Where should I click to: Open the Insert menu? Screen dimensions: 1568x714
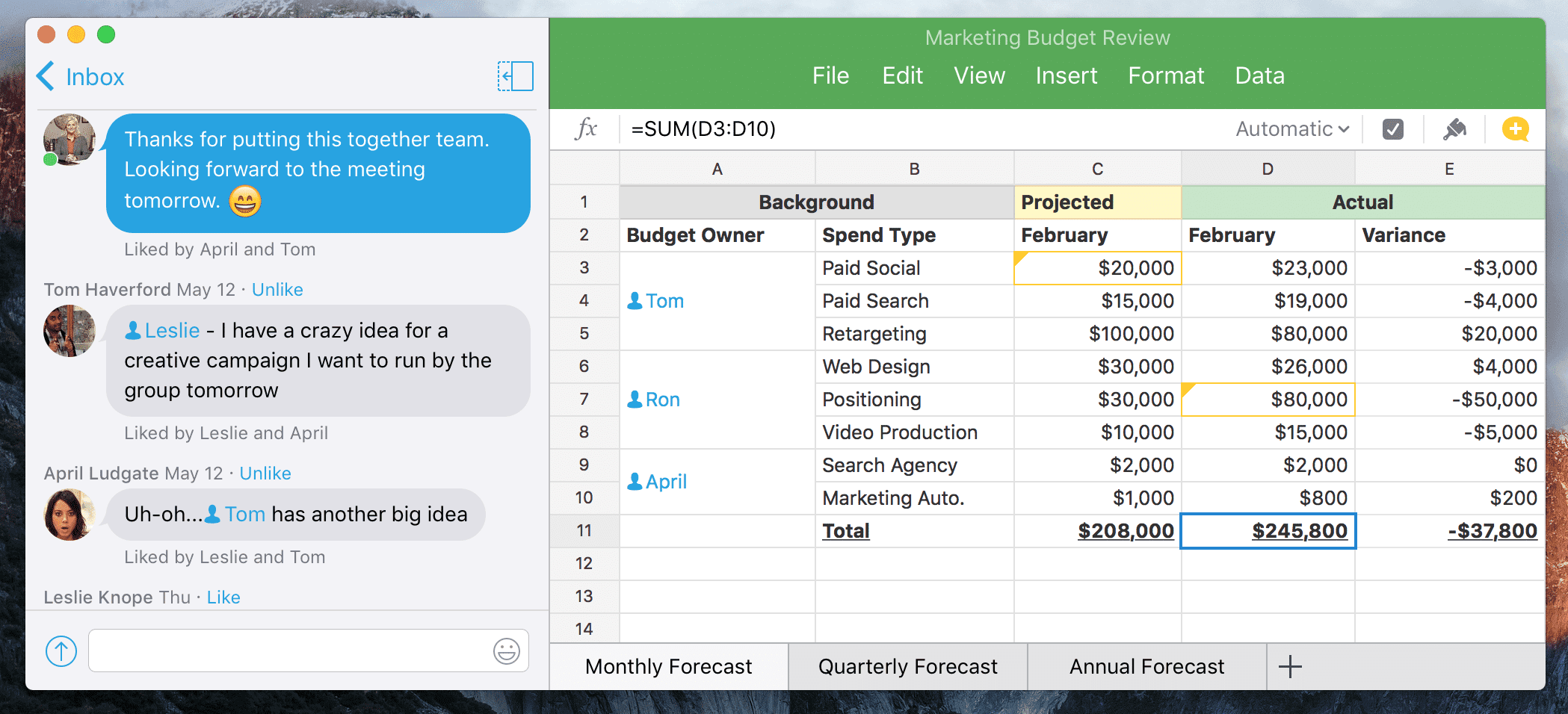[x=1066, y=75]
